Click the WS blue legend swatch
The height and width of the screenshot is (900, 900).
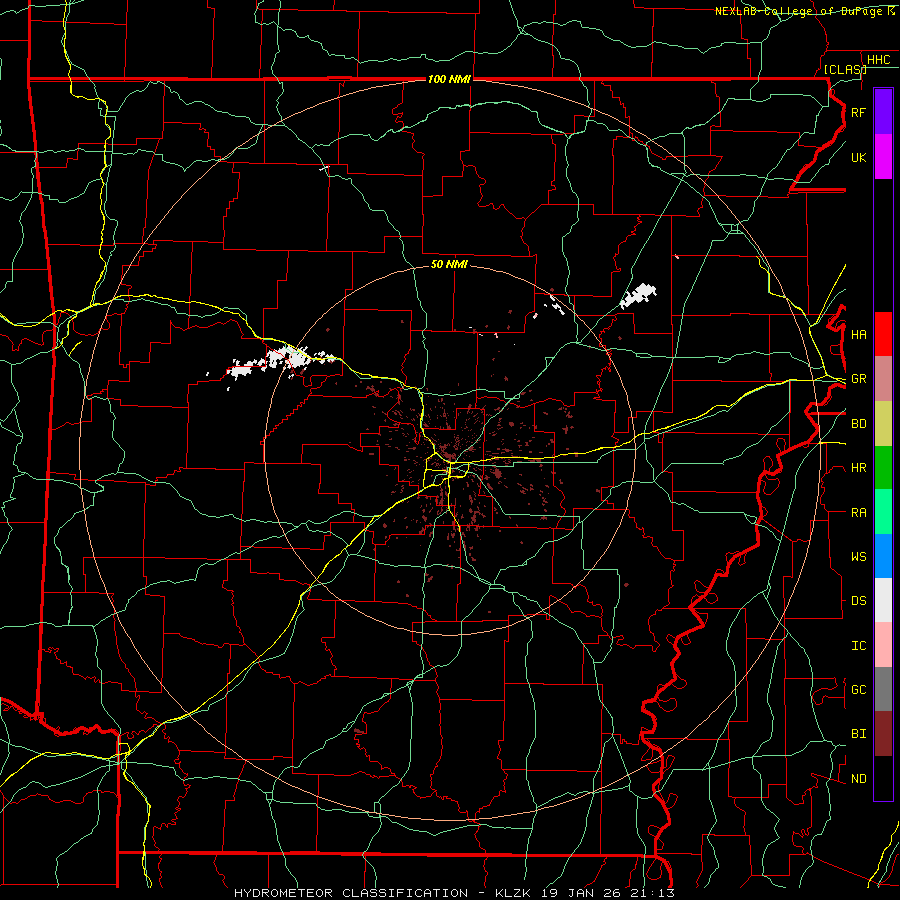pos(883,556)
